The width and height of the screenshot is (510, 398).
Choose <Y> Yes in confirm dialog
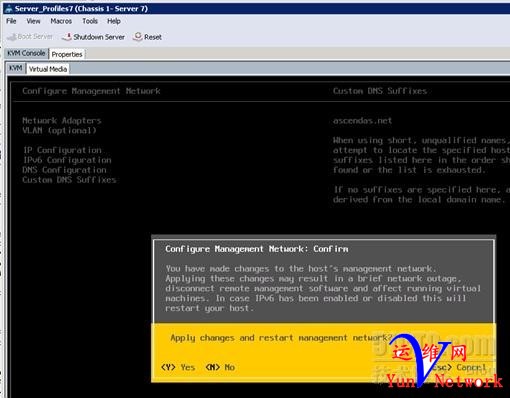[178, 367]
